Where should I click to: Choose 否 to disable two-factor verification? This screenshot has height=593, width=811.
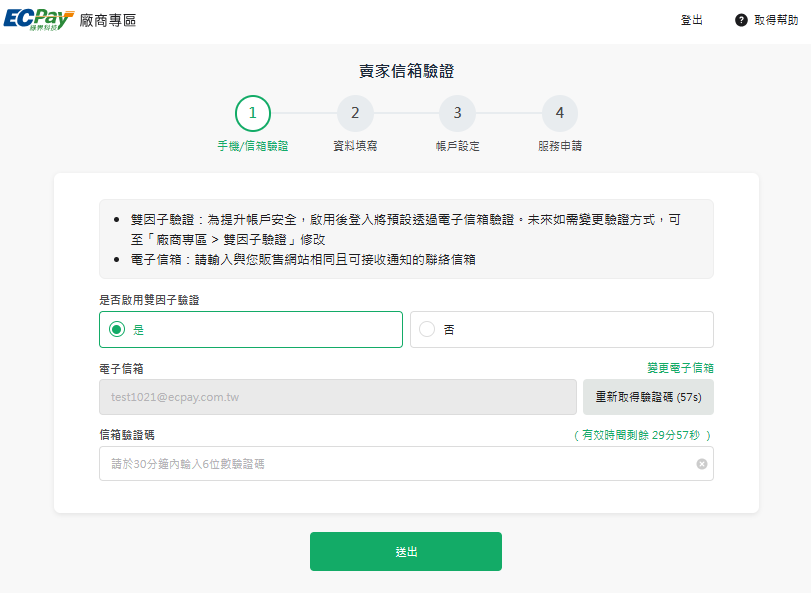[x=561, y=329]
